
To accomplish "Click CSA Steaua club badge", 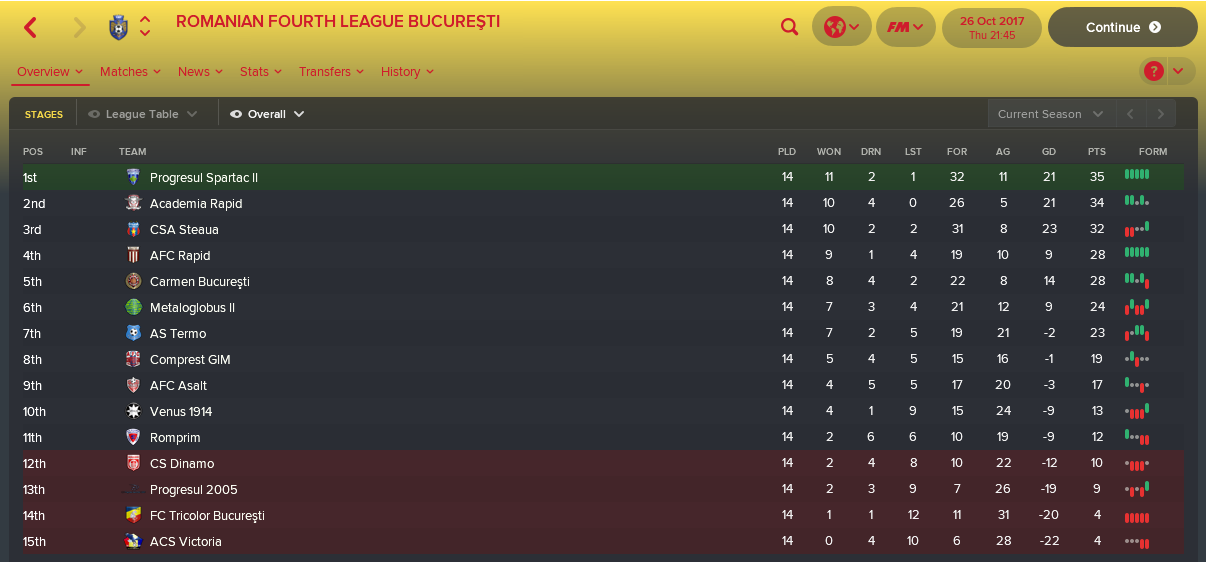I will click(x=133, y=229).
